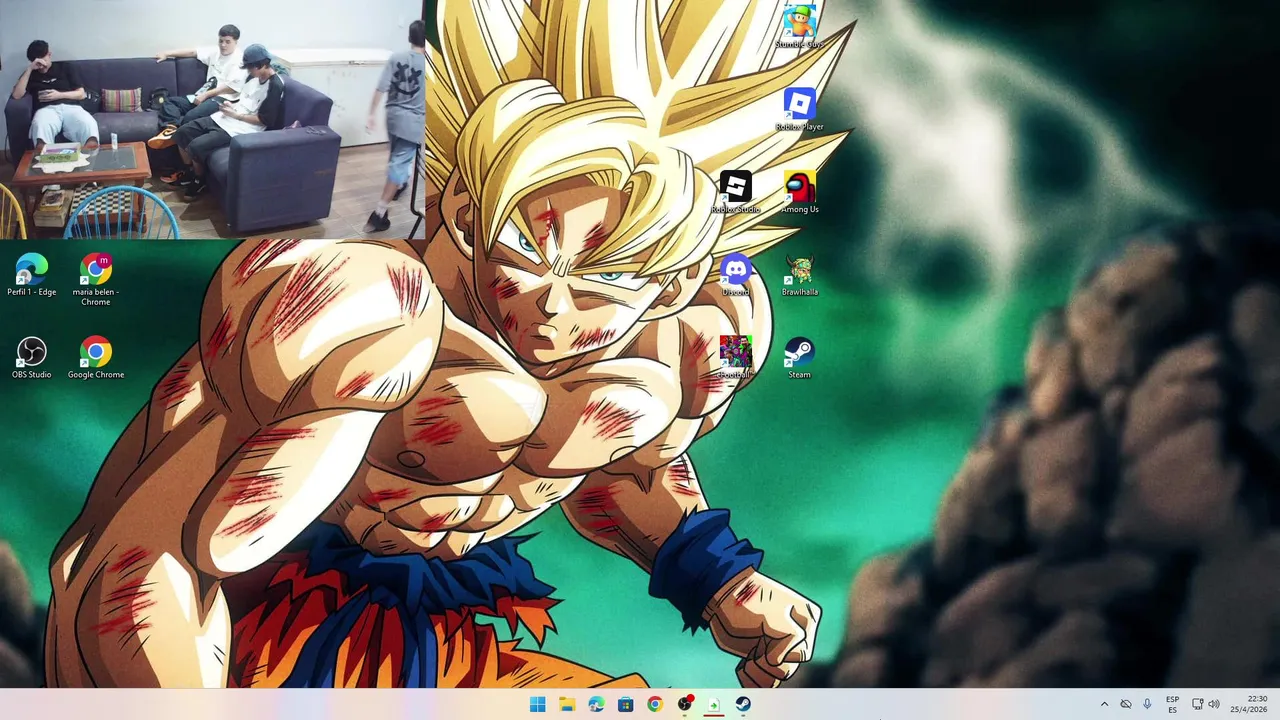
Task: Select the Among Us desktop icon
Action: pos(799,192)
